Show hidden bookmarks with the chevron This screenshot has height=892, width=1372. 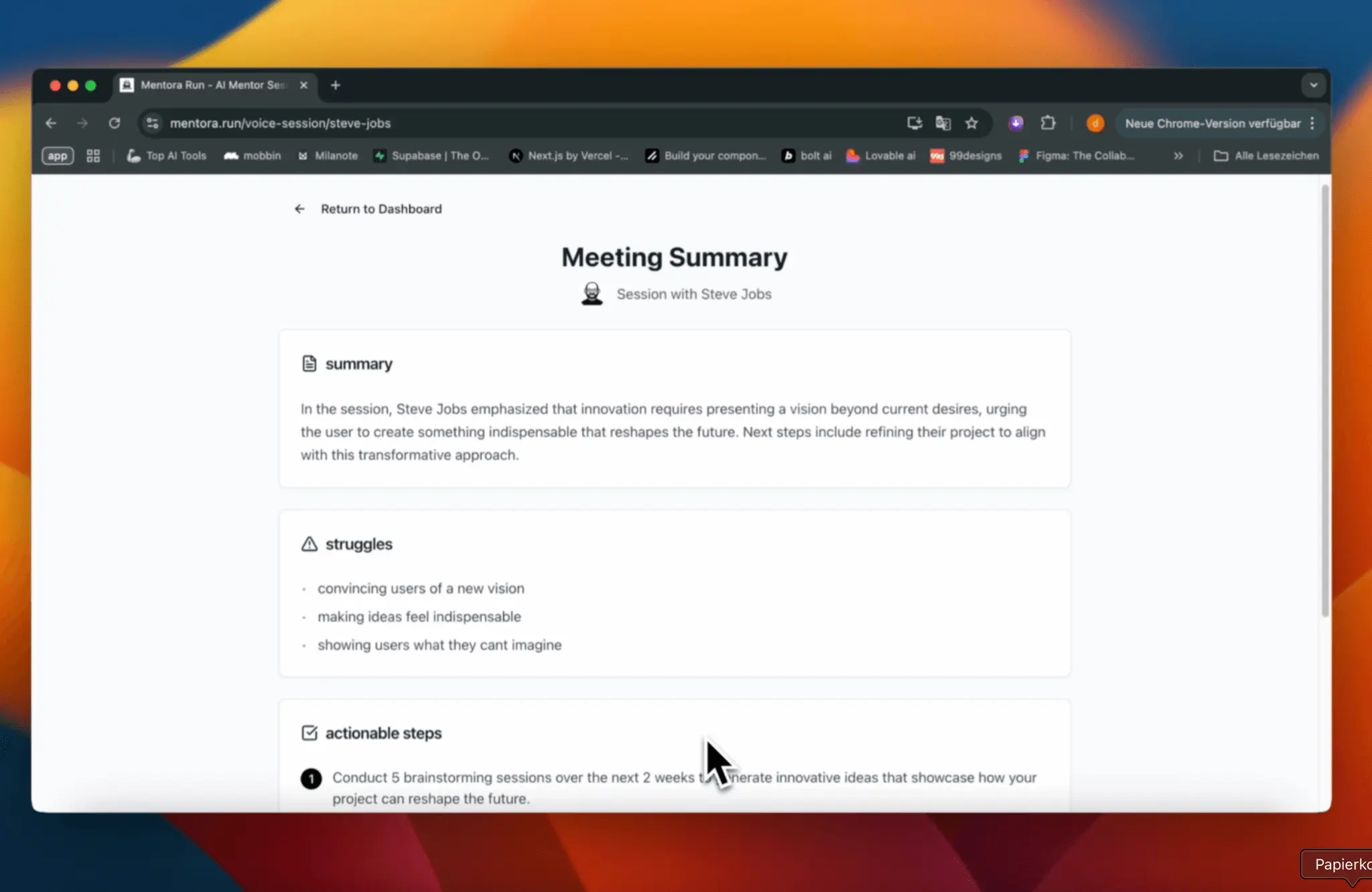coord(1178,155)
